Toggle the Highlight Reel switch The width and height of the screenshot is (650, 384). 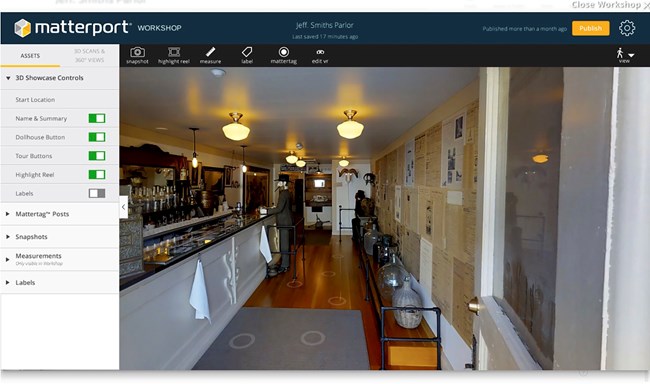point(97,175)
